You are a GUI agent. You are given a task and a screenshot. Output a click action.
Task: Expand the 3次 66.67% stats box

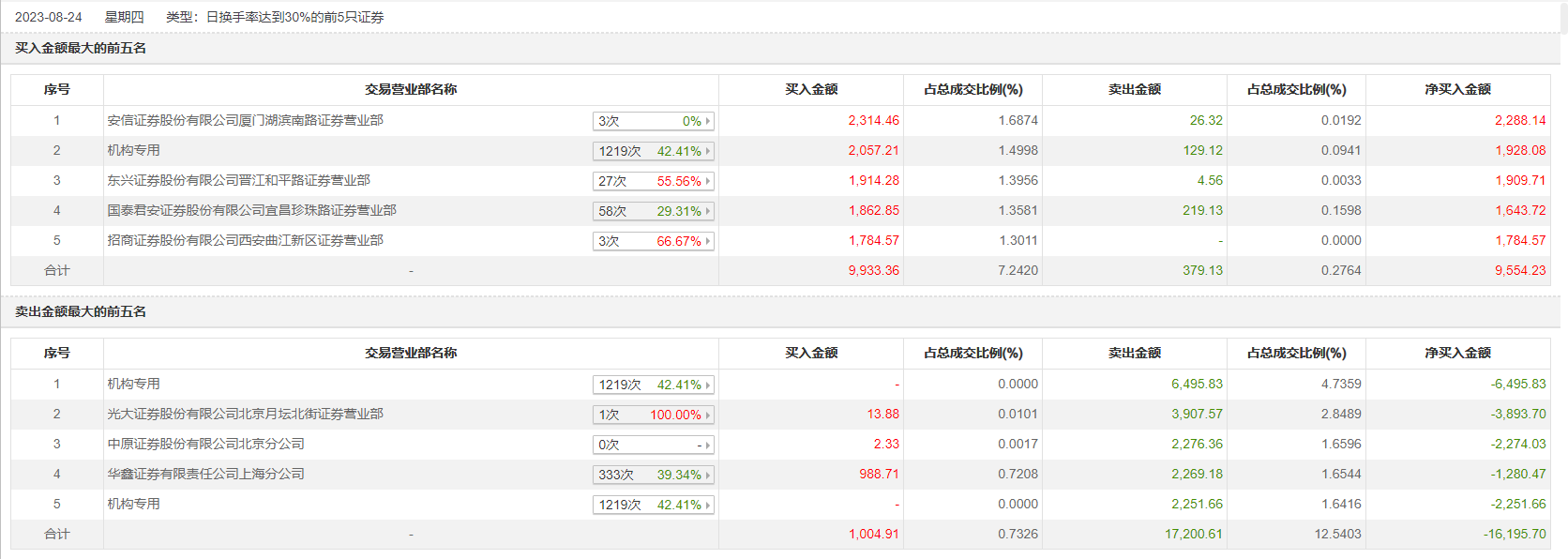pyautogui.click(x=708, y=241)
